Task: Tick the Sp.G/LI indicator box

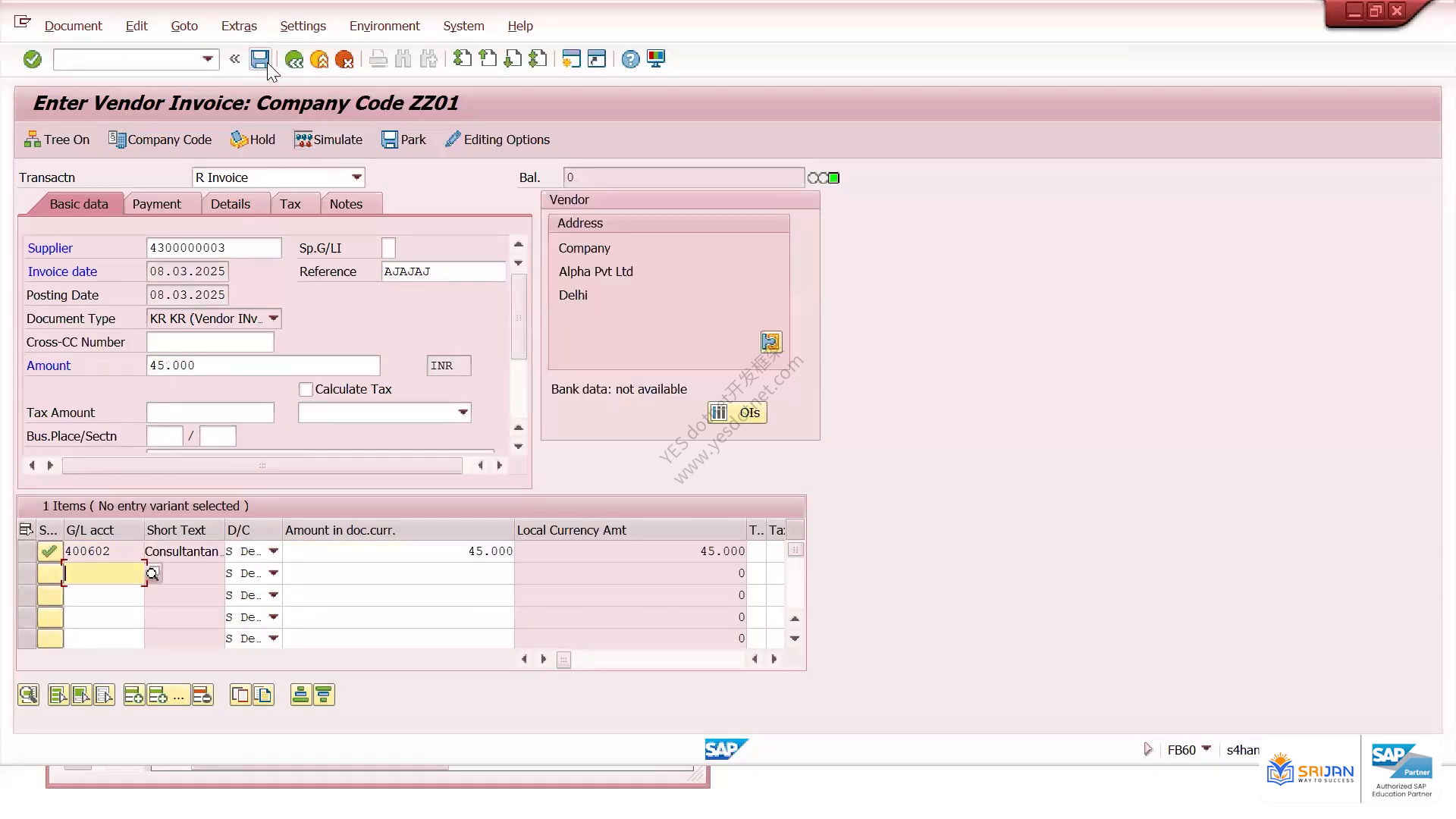Action: 388,248
